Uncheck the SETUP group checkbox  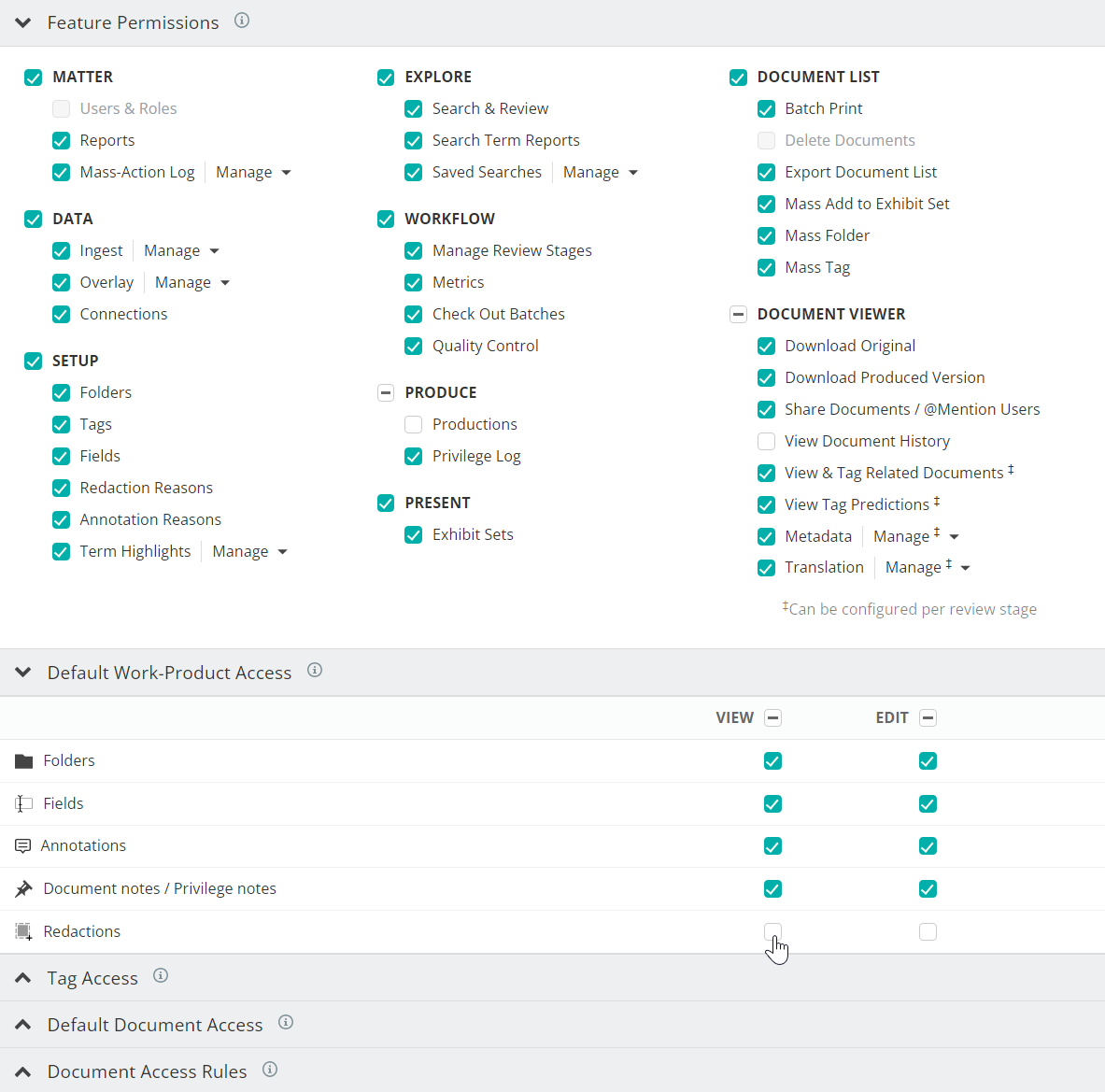point(33,362)
